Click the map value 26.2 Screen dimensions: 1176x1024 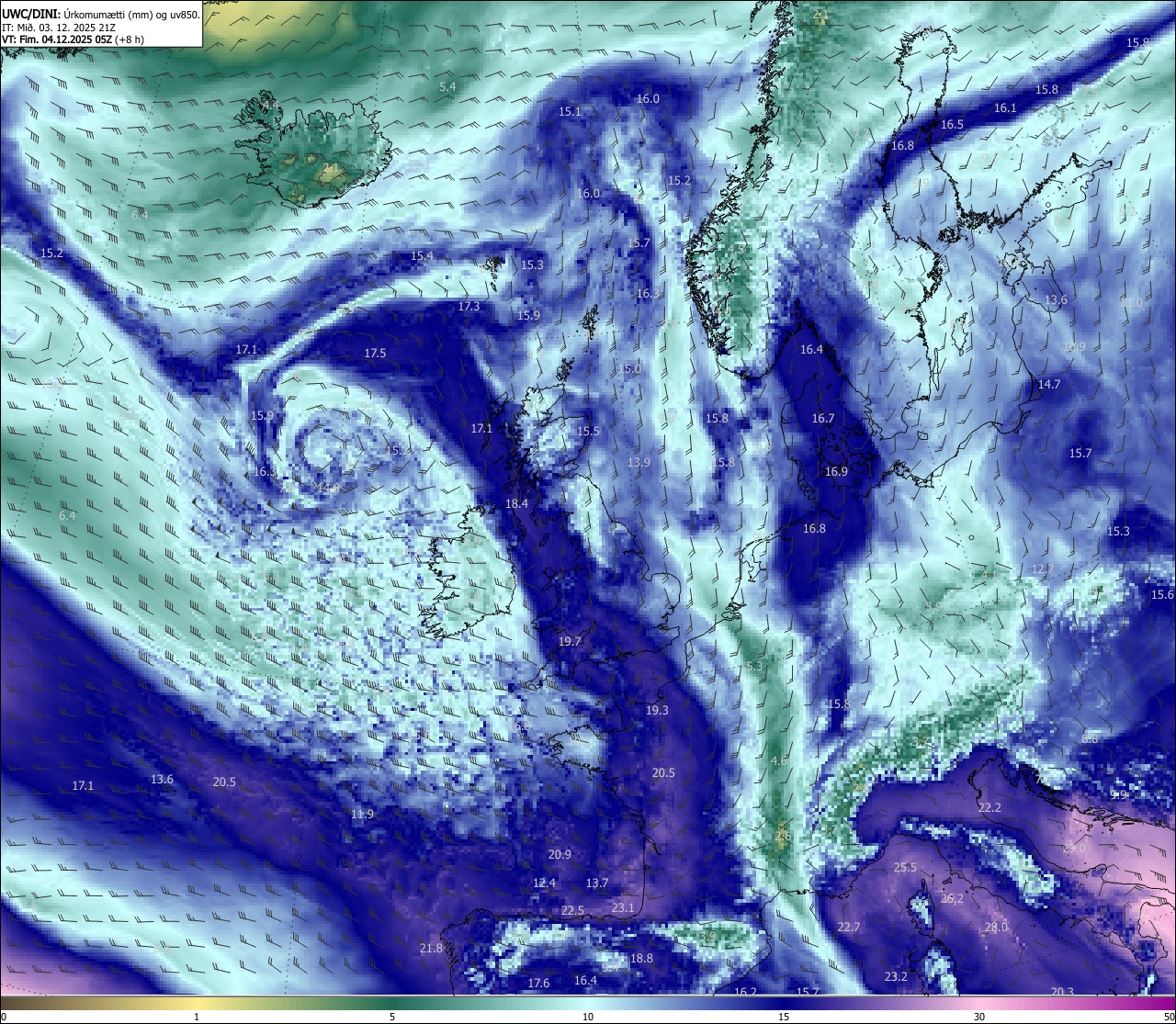952,898
